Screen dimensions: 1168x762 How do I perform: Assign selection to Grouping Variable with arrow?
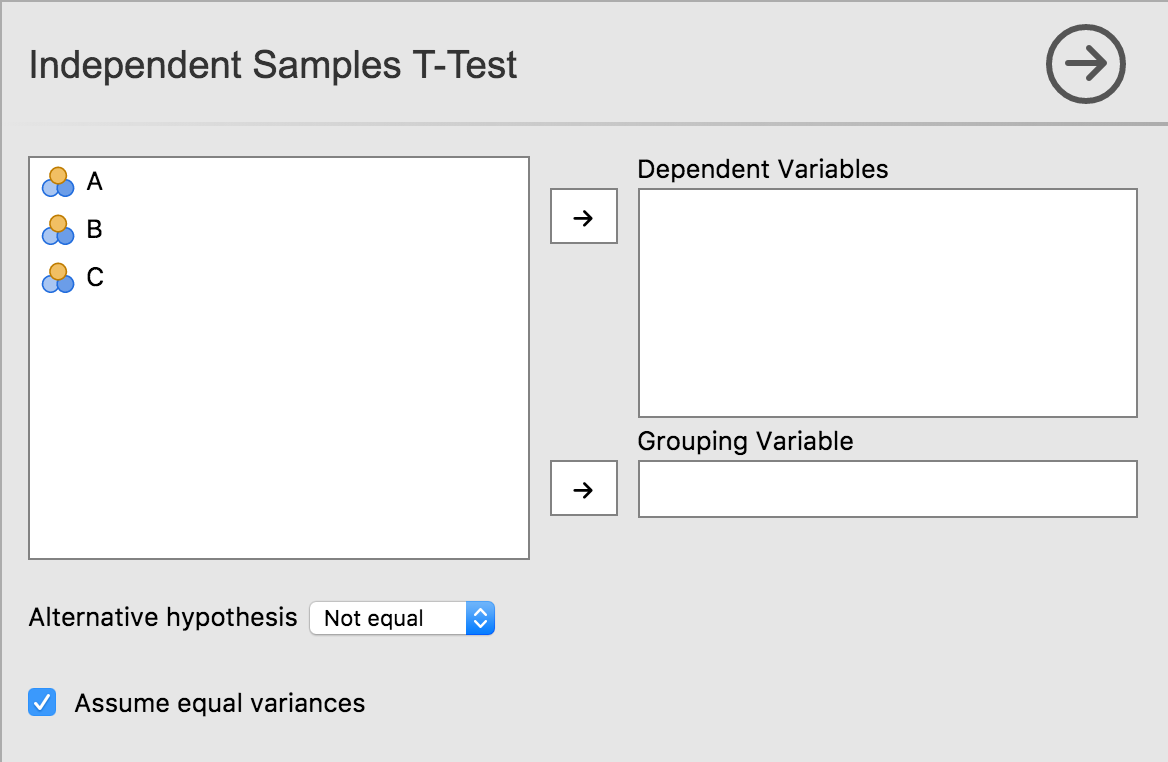(583, 489)
